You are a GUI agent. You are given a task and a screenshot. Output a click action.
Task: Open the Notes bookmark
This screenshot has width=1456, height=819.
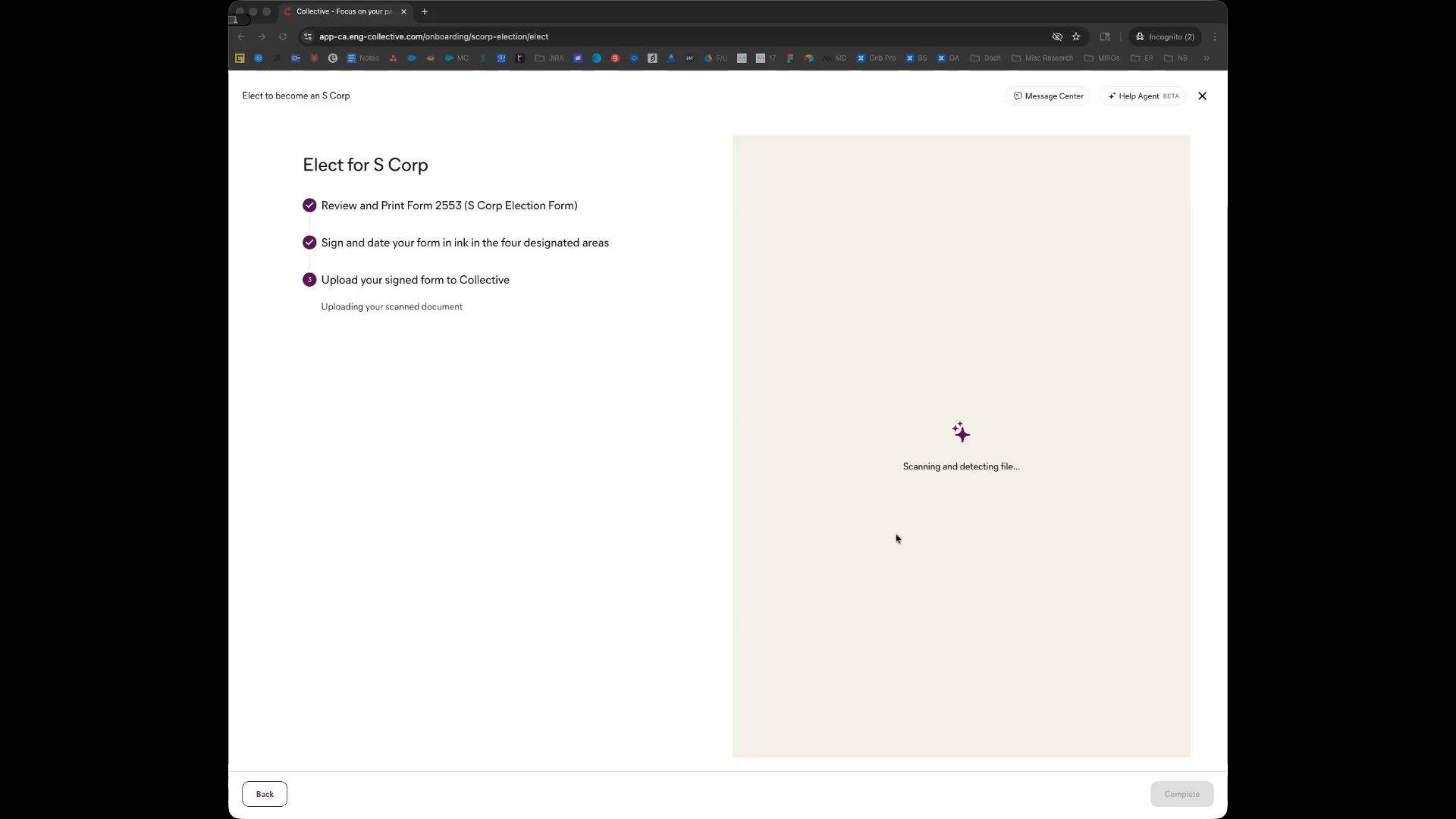point(362,58)
